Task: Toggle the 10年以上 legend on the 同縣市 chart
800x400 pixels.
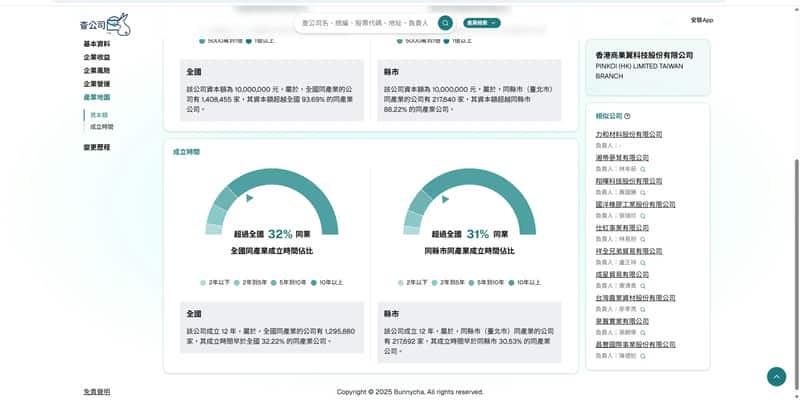Action: click(524, 283)
